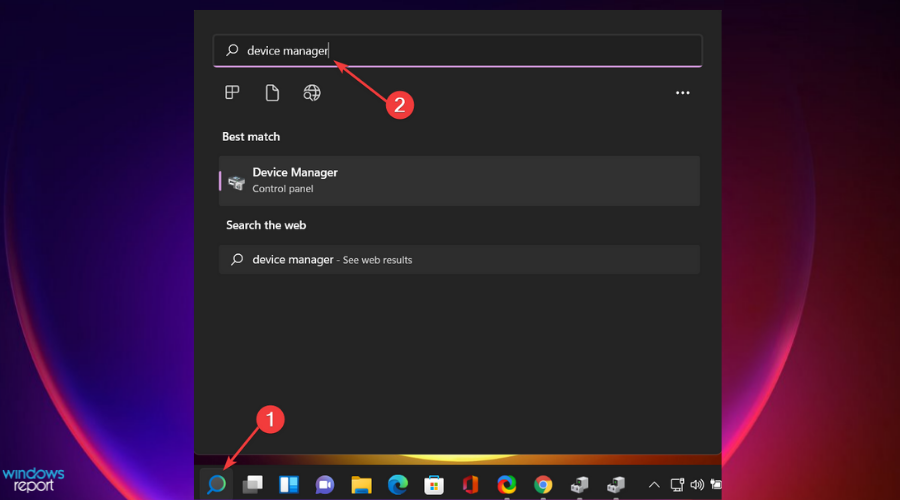Screen dimensions: 900x500
Task: Click the 'Search the web' heading
Action: tap(266, 225)
